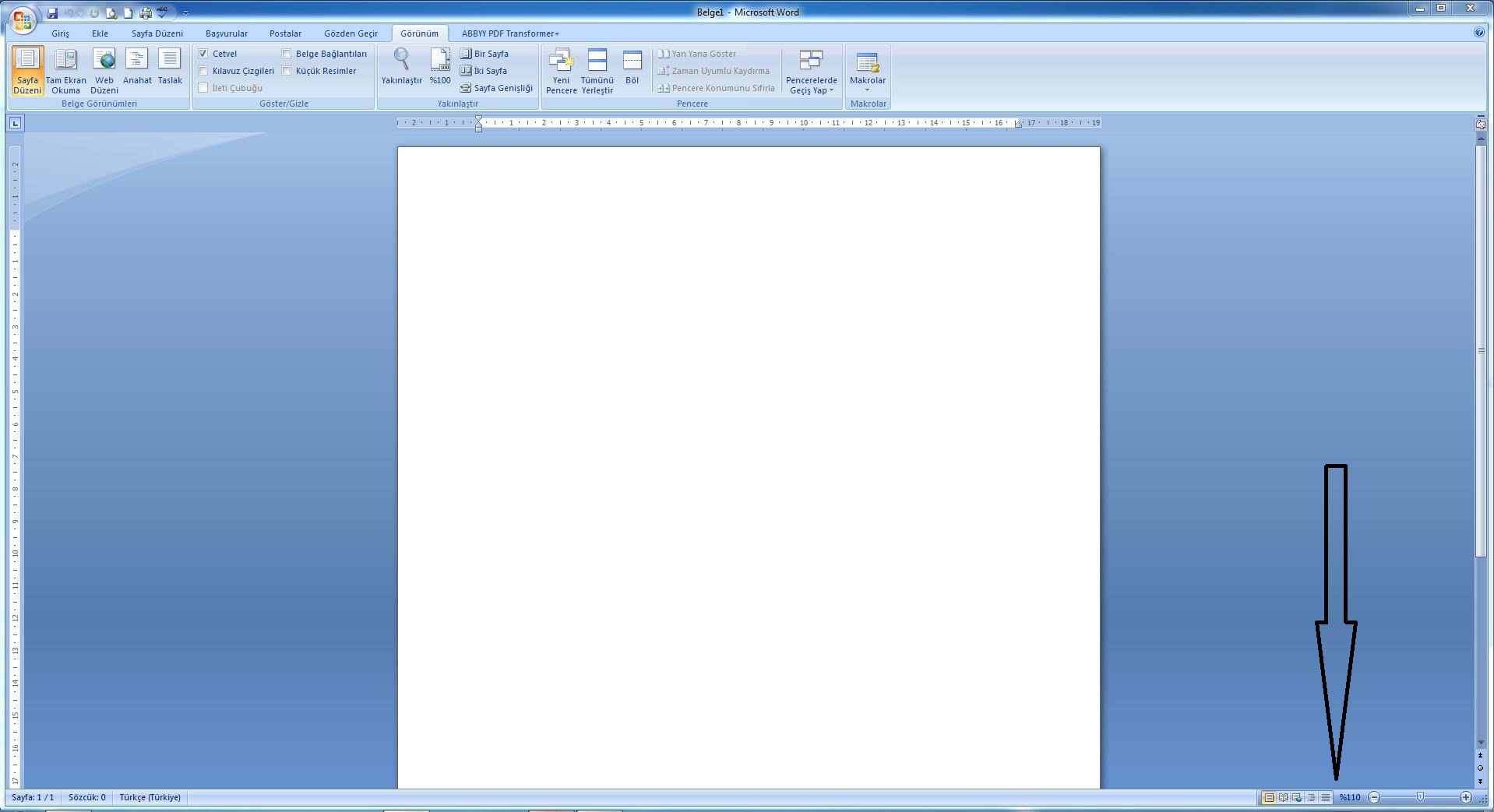This screenshot has width=1494, height=812.
Task: Quick print using the printer icon
Action: click(146, 12)
